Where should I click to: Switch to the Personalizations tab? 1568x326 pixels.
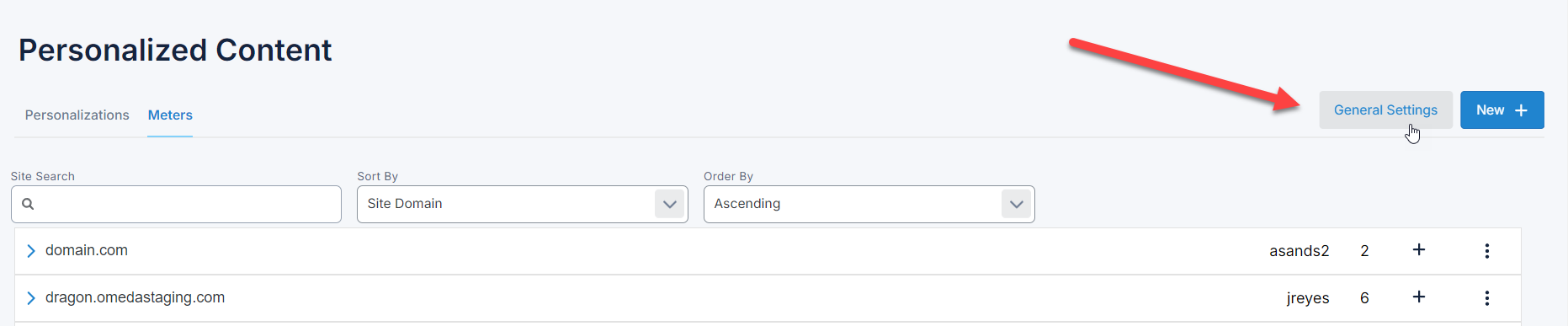tap(77, 115)
